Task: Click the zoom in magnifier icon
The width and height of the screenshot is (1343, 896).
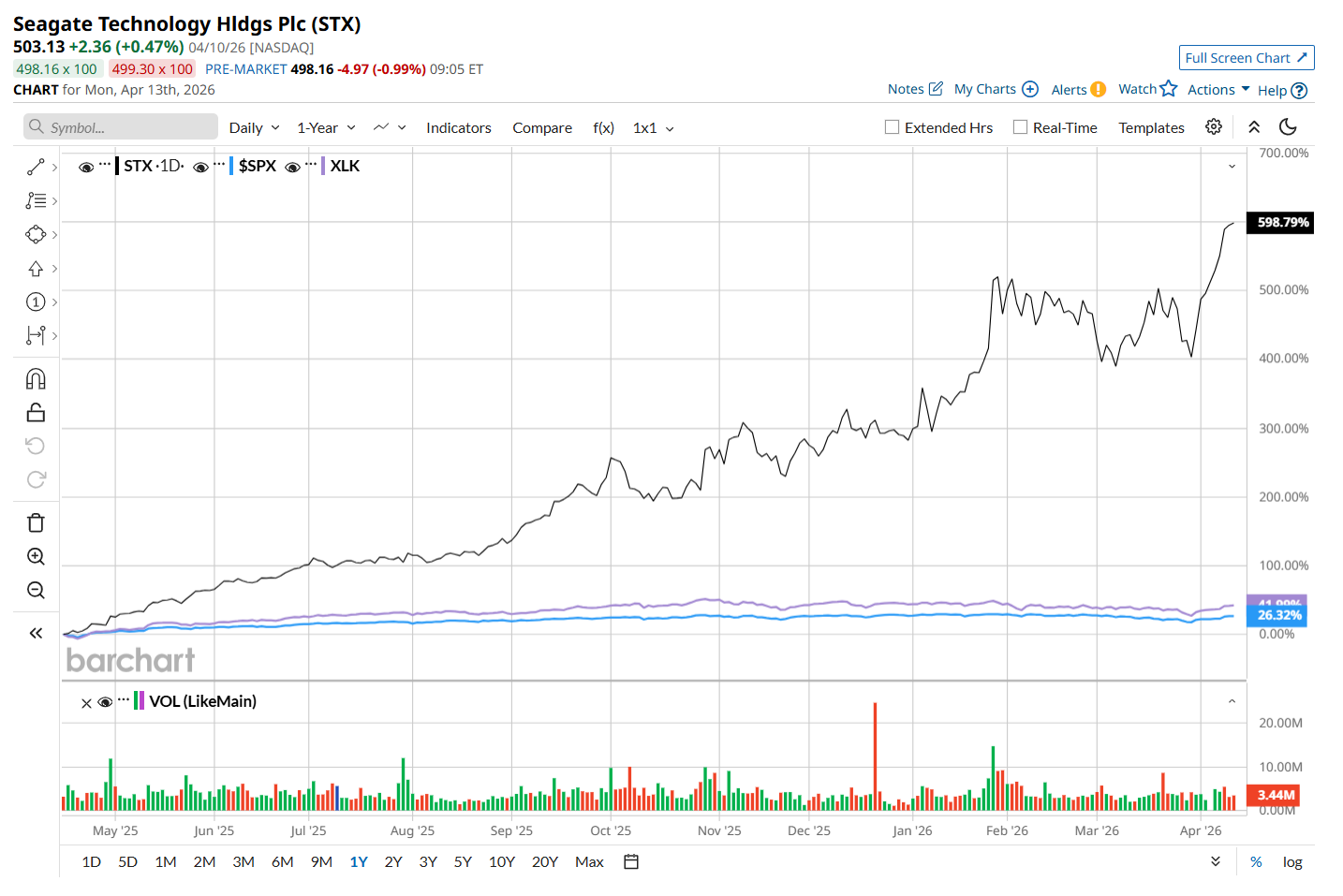Action: click(x=36, y=557)
